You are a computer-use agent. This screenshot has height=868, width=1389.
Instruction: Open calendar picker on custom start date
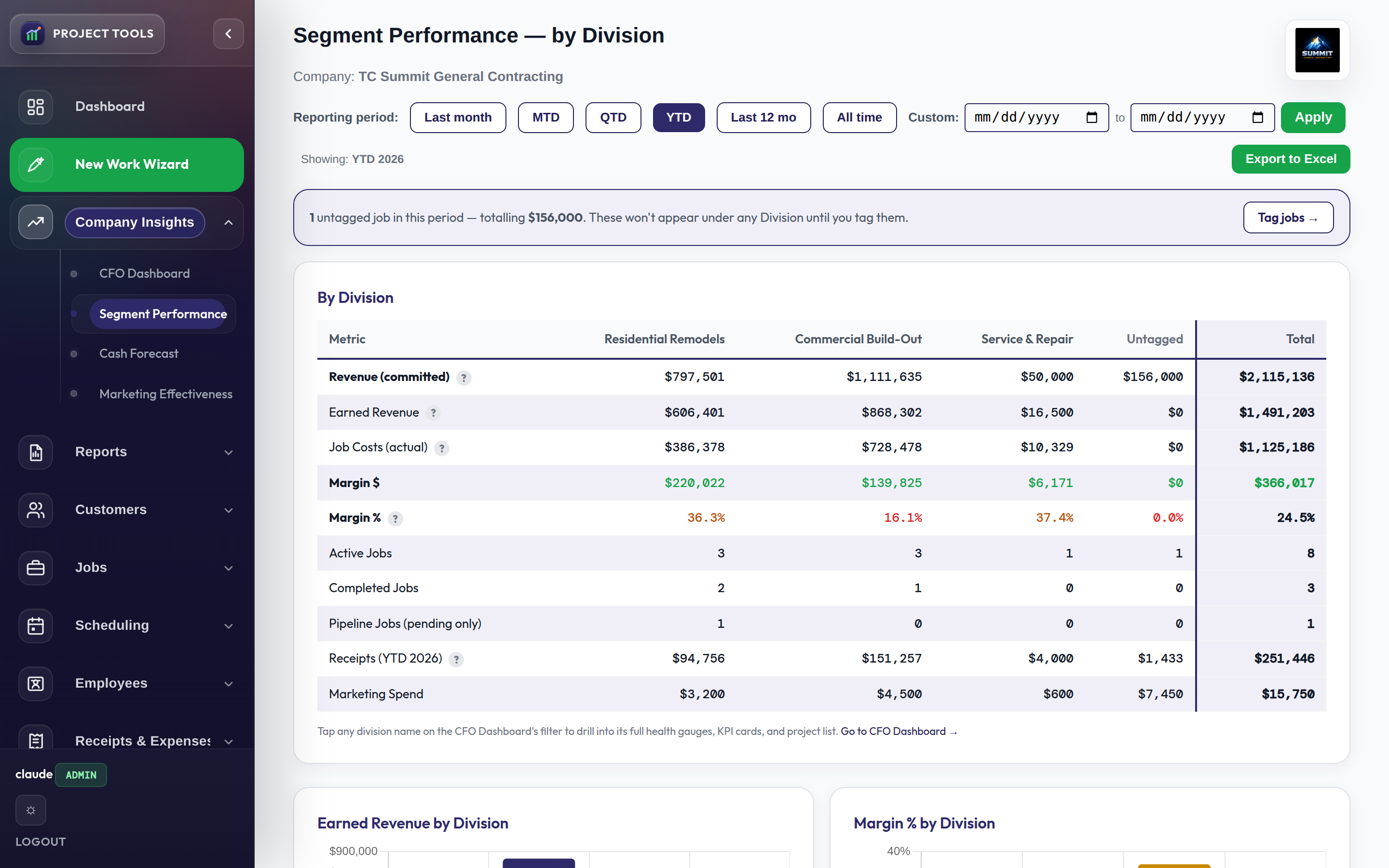(x=1092, y=118)
